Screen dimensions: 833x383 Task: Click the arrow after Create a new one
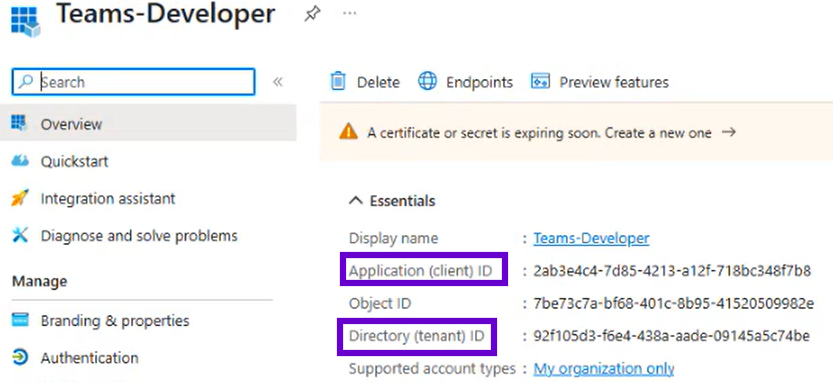click(x=729, y=132)
